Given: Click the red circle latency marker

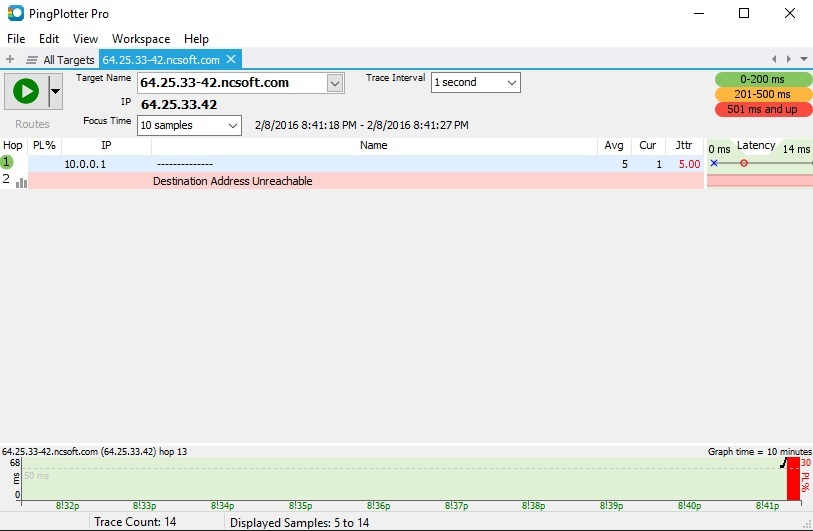Looking at the screenshot, I should click(744, 163).
